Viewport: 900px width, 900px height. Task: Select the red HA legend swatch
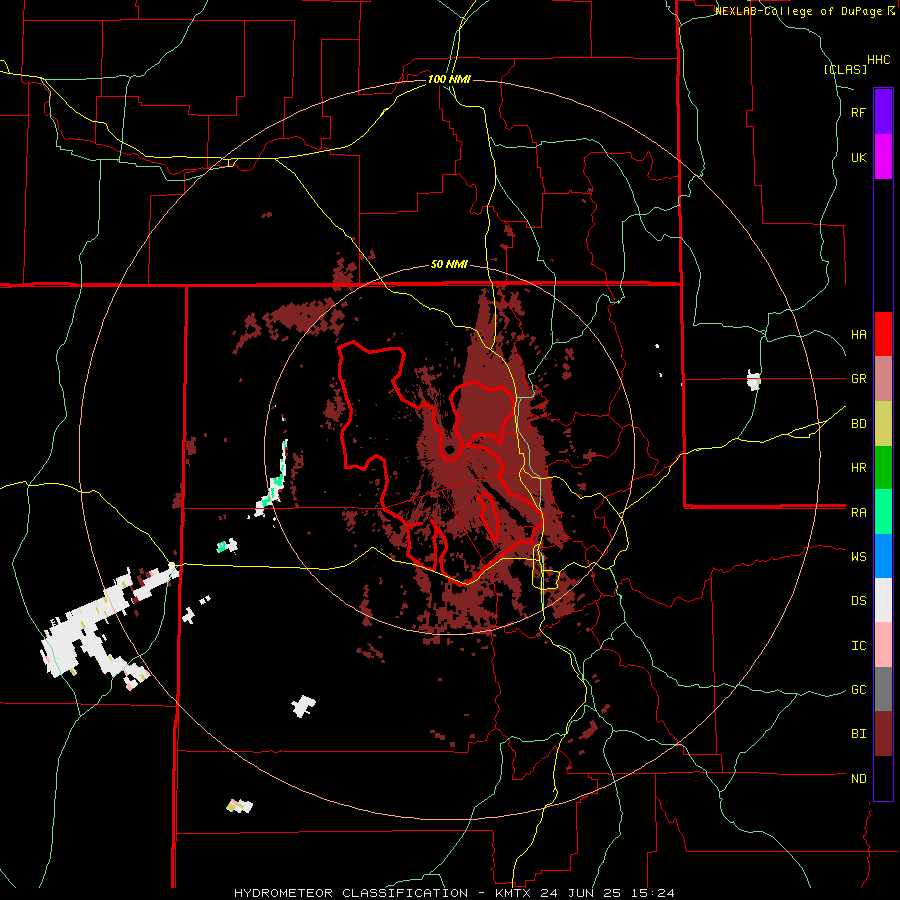[883, 334]
